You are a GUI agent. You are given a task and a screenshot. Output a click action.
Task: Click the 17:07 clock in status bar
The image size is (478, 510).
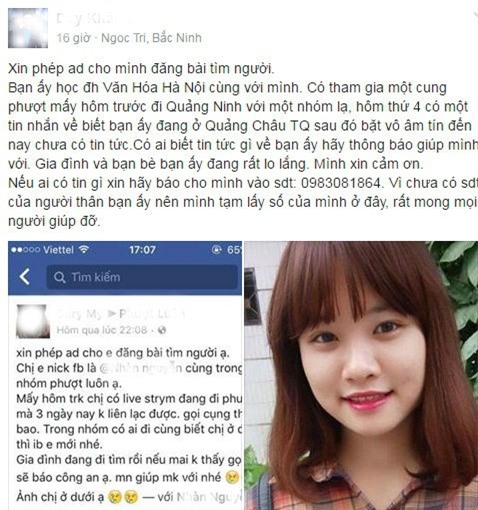142,250
